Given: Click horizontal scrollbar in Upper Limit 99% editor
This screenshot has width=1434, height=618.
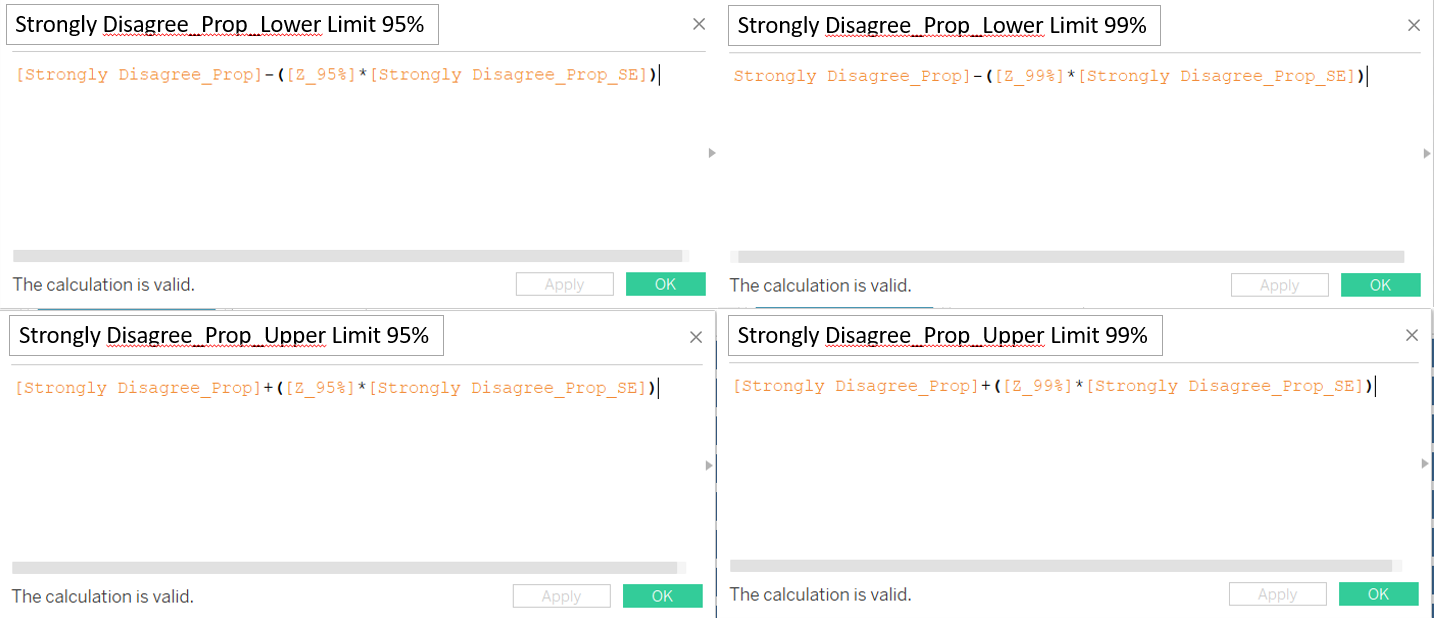Looking at the screenshot, I should pos(1061,566).
